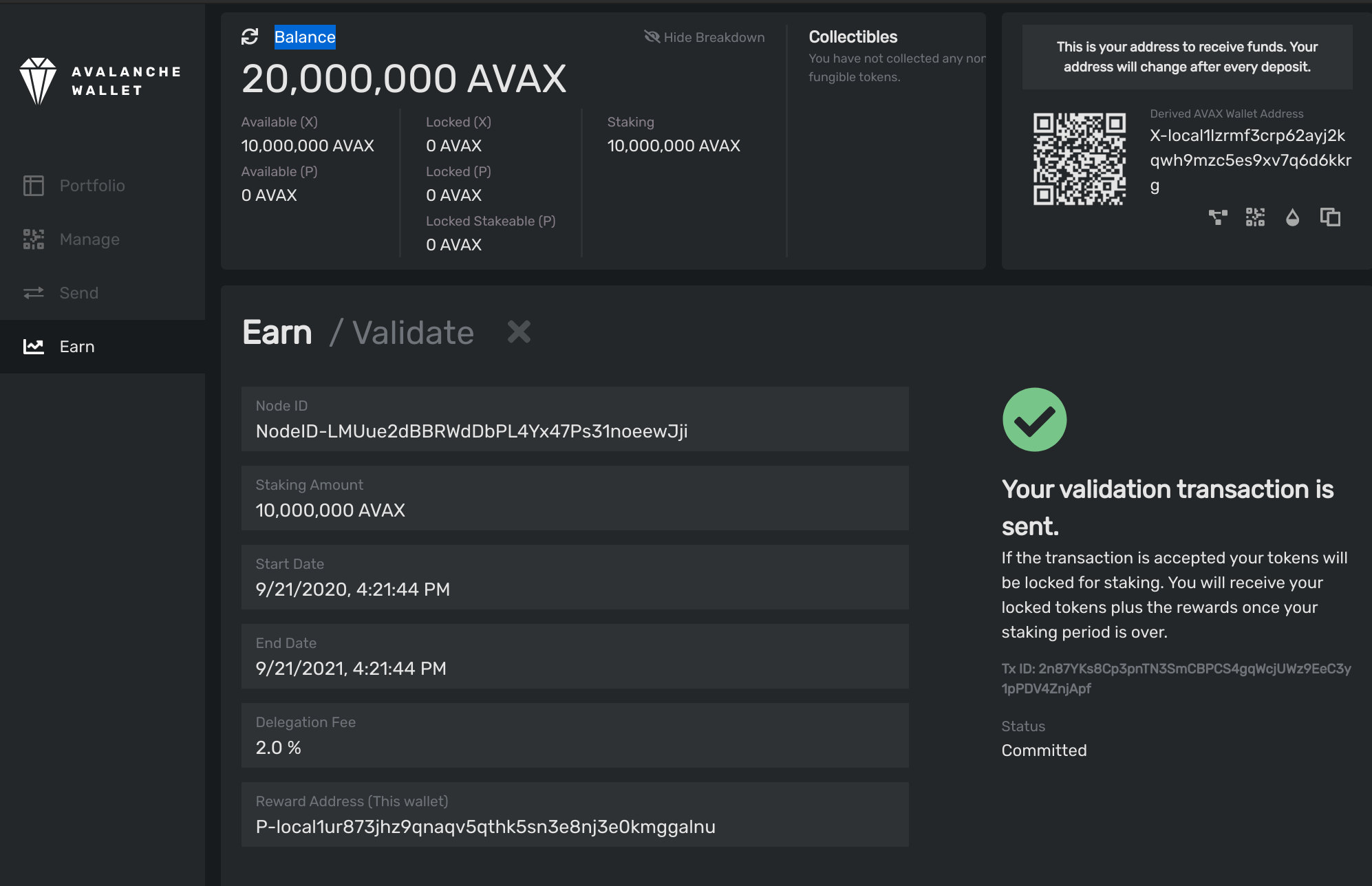Click the refresh balance icon
The height and width of the screenshot is (886, 1372).
250,37
